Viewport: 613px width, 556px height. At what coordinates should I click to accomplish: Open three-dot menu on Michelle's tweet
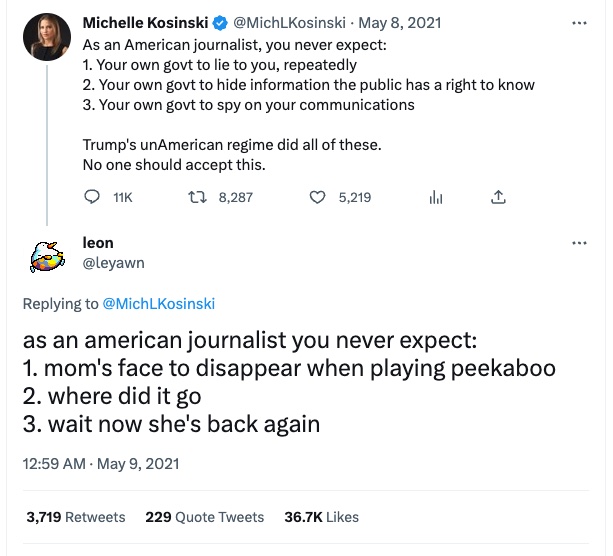579,21
